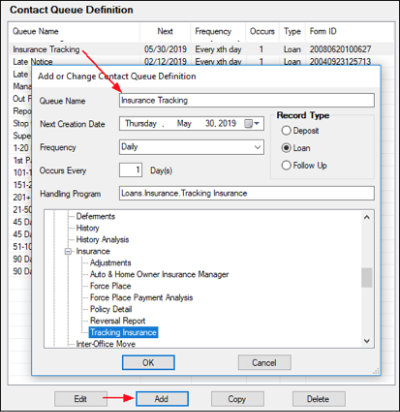Click the Edit button
The width and height of the screenshot is (400, 412).
81,399
